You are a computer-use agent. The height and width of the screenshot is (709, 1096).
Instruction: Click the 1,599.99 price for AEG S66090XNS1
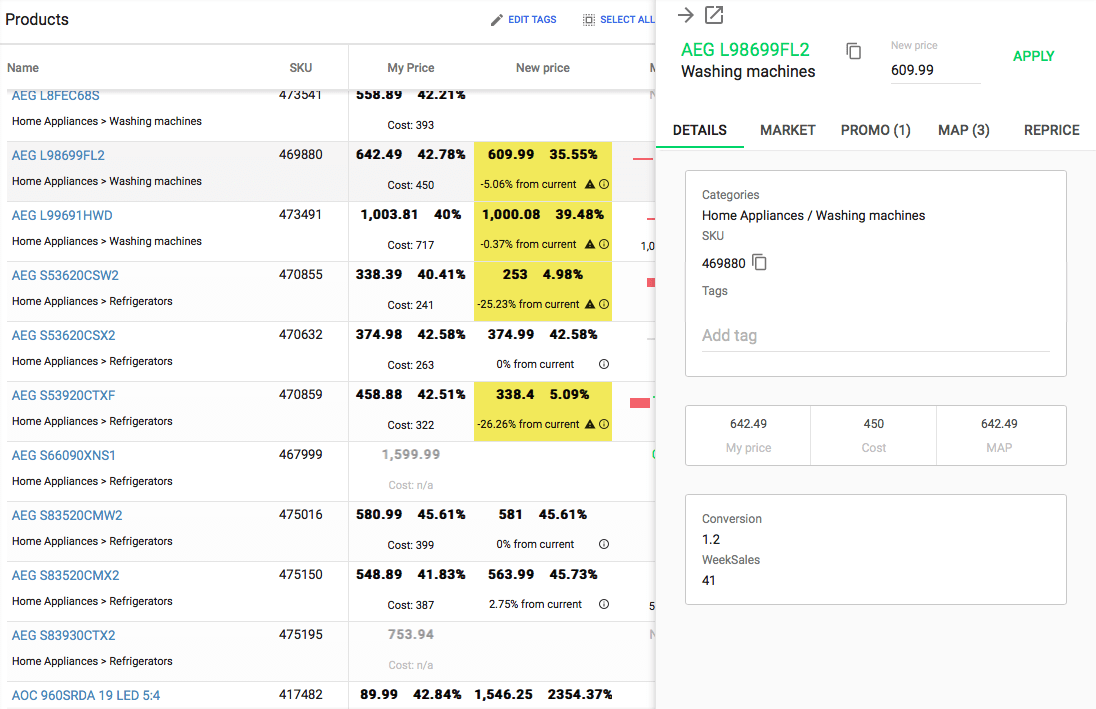(411, 454)
